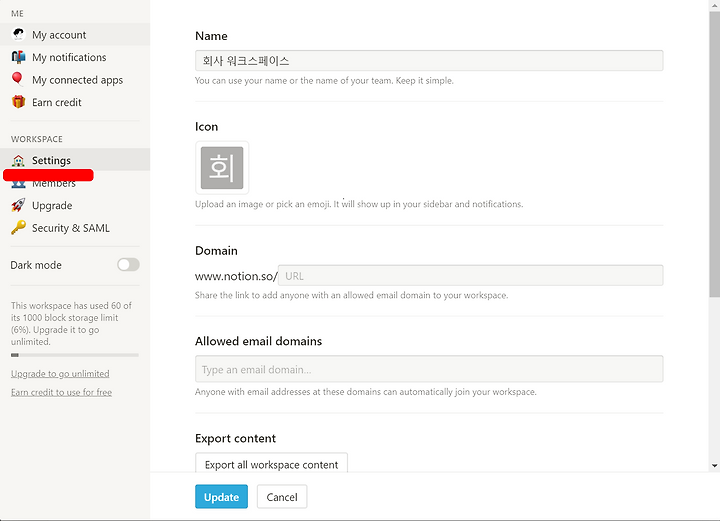
Task: Click the 'Allowed email domains' heading
Action: (x=259, y=341)
